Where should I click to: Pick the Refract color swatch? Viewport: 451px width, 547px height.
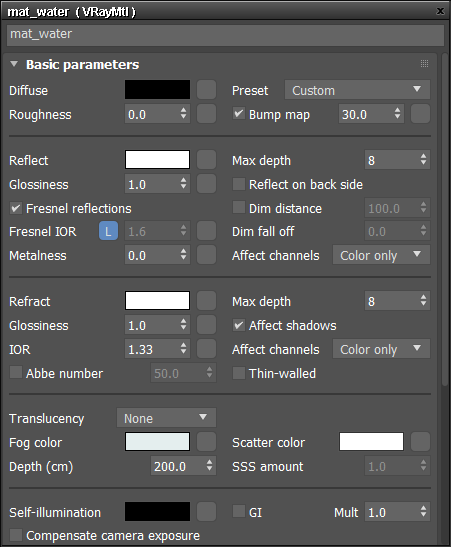coord(157,301)
